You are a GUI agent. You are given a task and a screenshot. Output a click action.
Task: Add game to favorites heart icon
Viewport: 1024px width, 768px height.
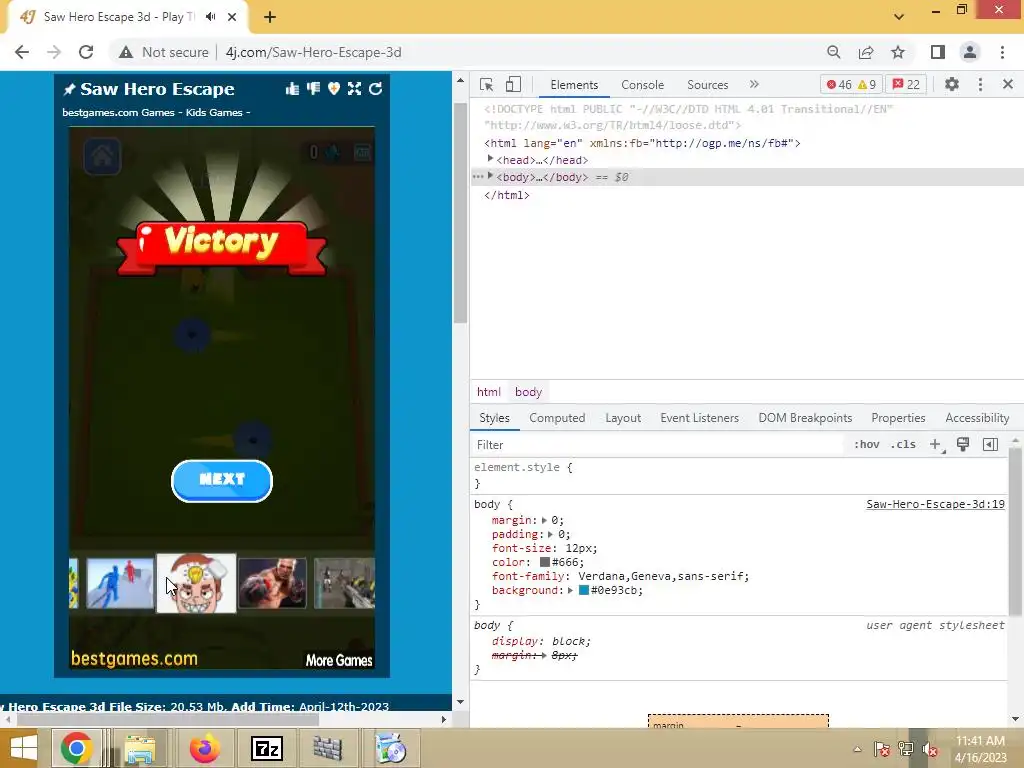click(334, 89)
